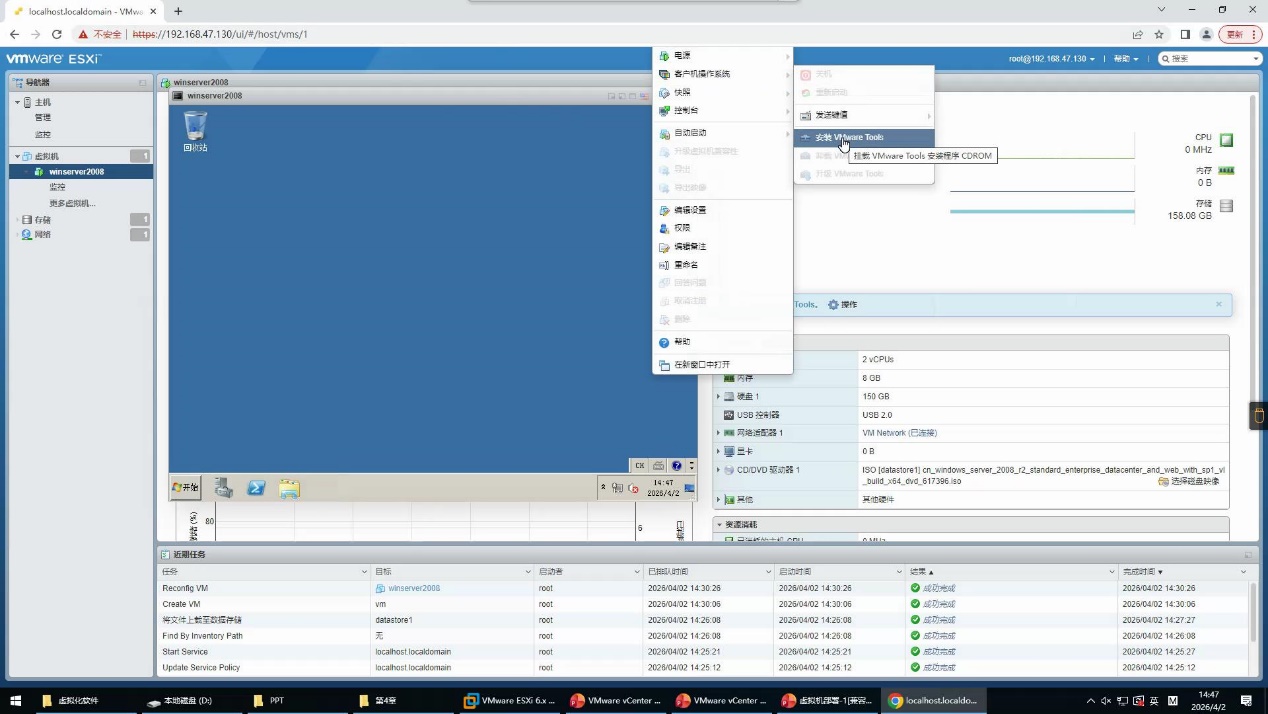Open Explorer folder icon in VM taskbar
Screen dimensions: 1268x714
(x=289, y=488)
